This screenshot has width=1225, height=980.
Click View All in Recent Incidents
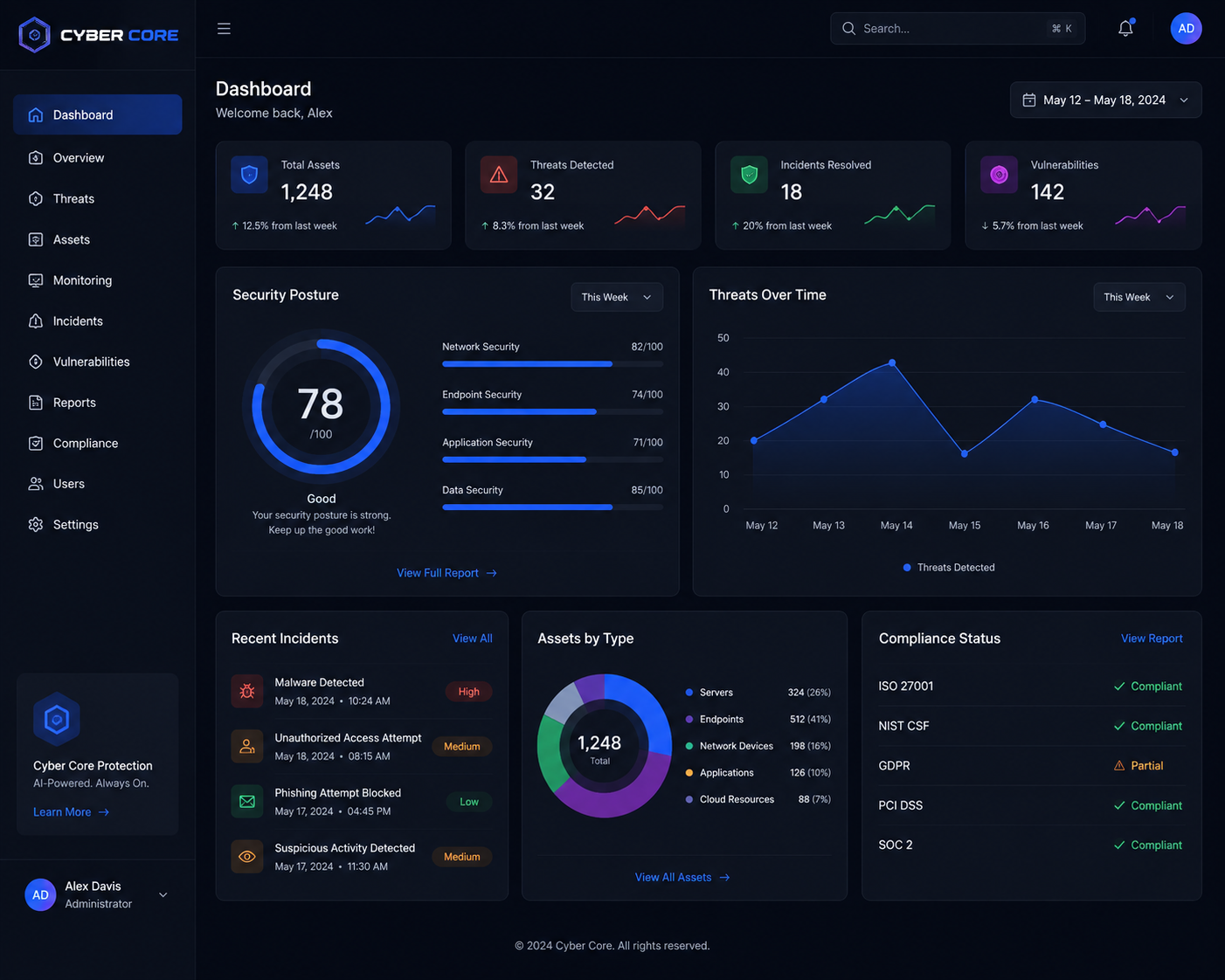[x=472, y=638]
